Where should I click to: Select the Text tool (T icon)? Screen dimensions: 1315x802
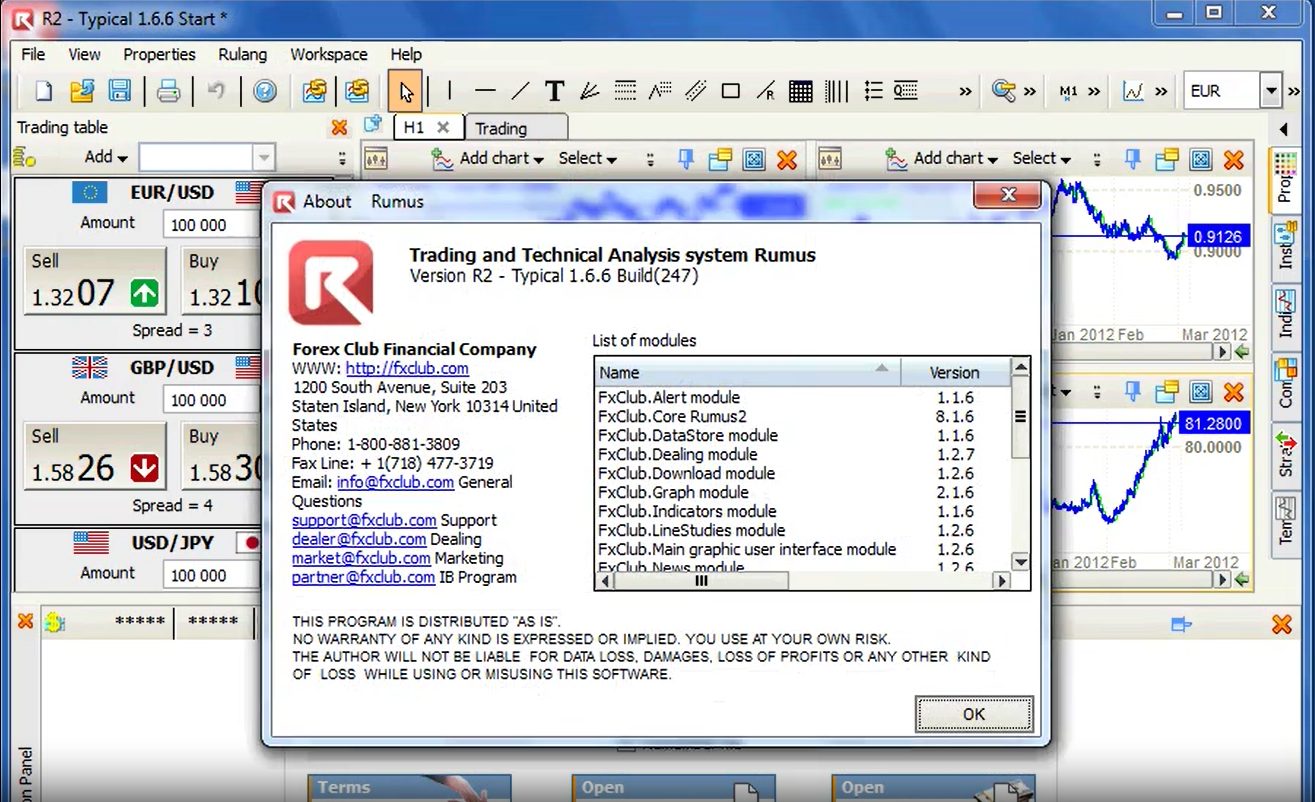(554, 91)
